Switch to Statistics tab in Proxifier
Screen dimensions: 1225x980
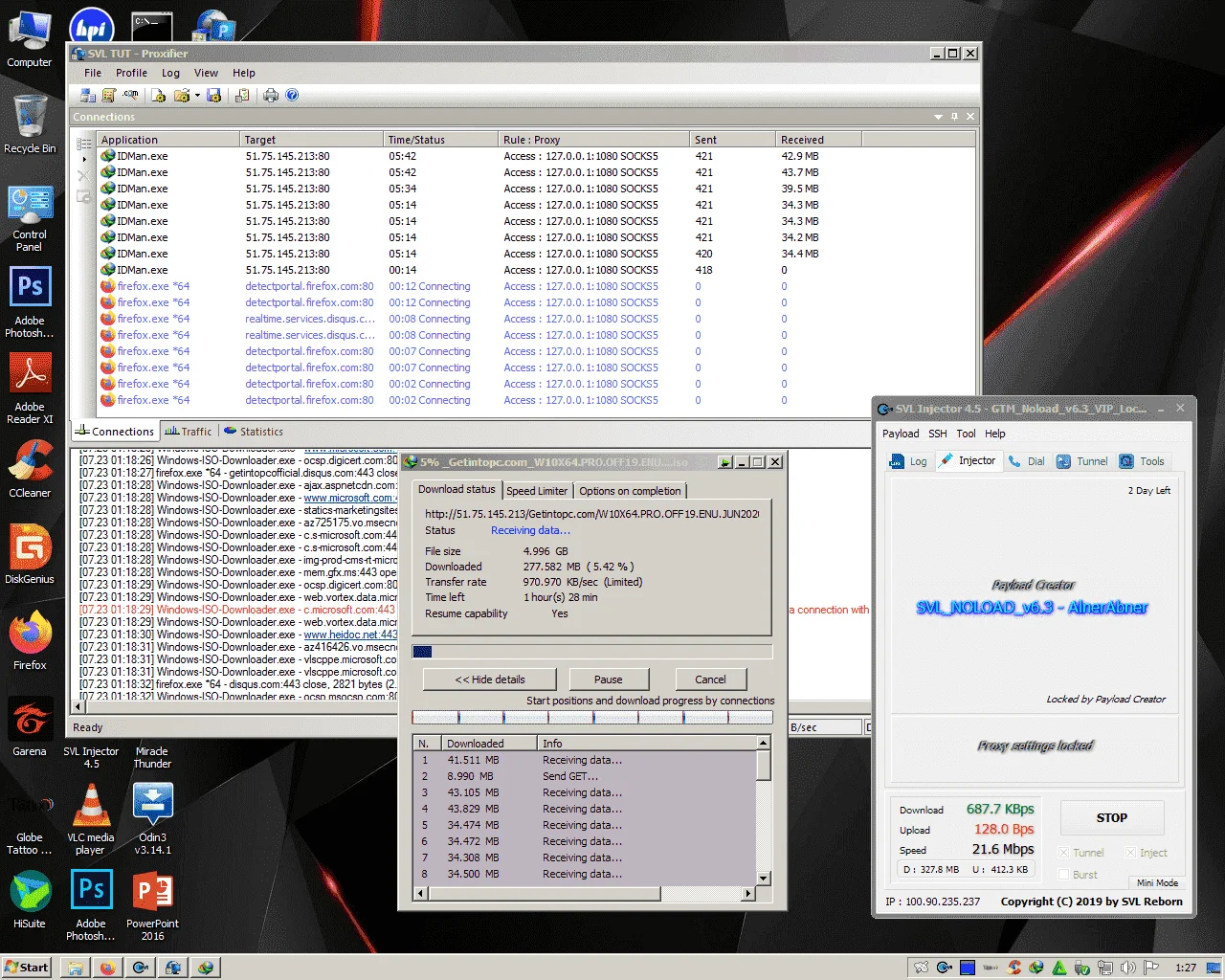click(x=254, y=432)
